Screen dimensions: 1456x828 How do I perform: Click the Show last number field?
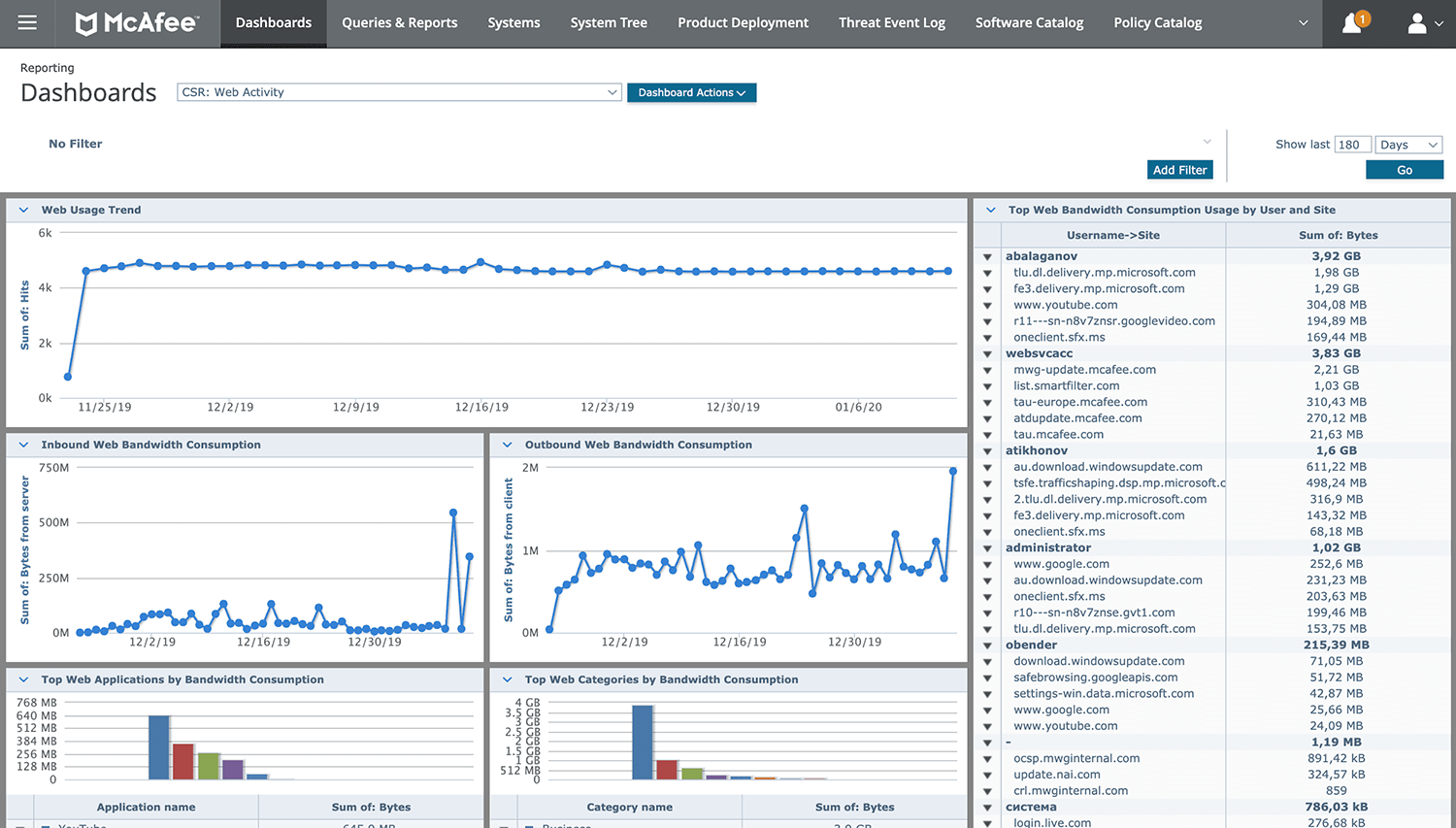[x=1351, y=145]
